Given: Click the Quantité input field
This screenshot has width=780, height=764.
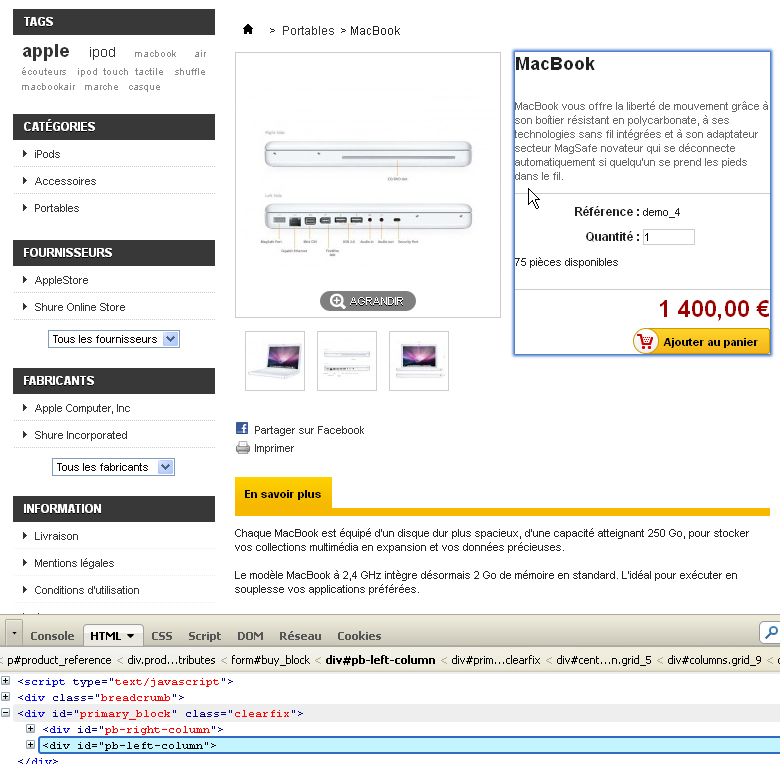Looking at the screenshot, I should [x=669, y=237].
